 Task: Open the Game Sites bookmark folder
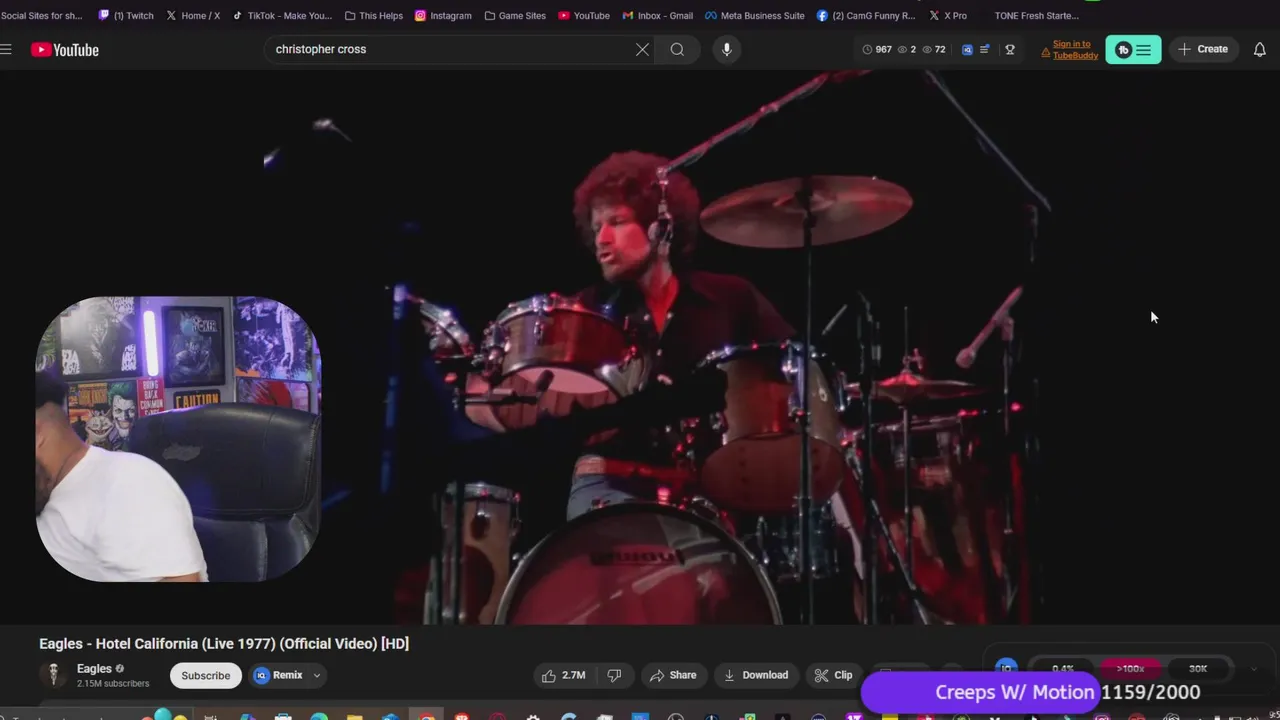point(515,15)
